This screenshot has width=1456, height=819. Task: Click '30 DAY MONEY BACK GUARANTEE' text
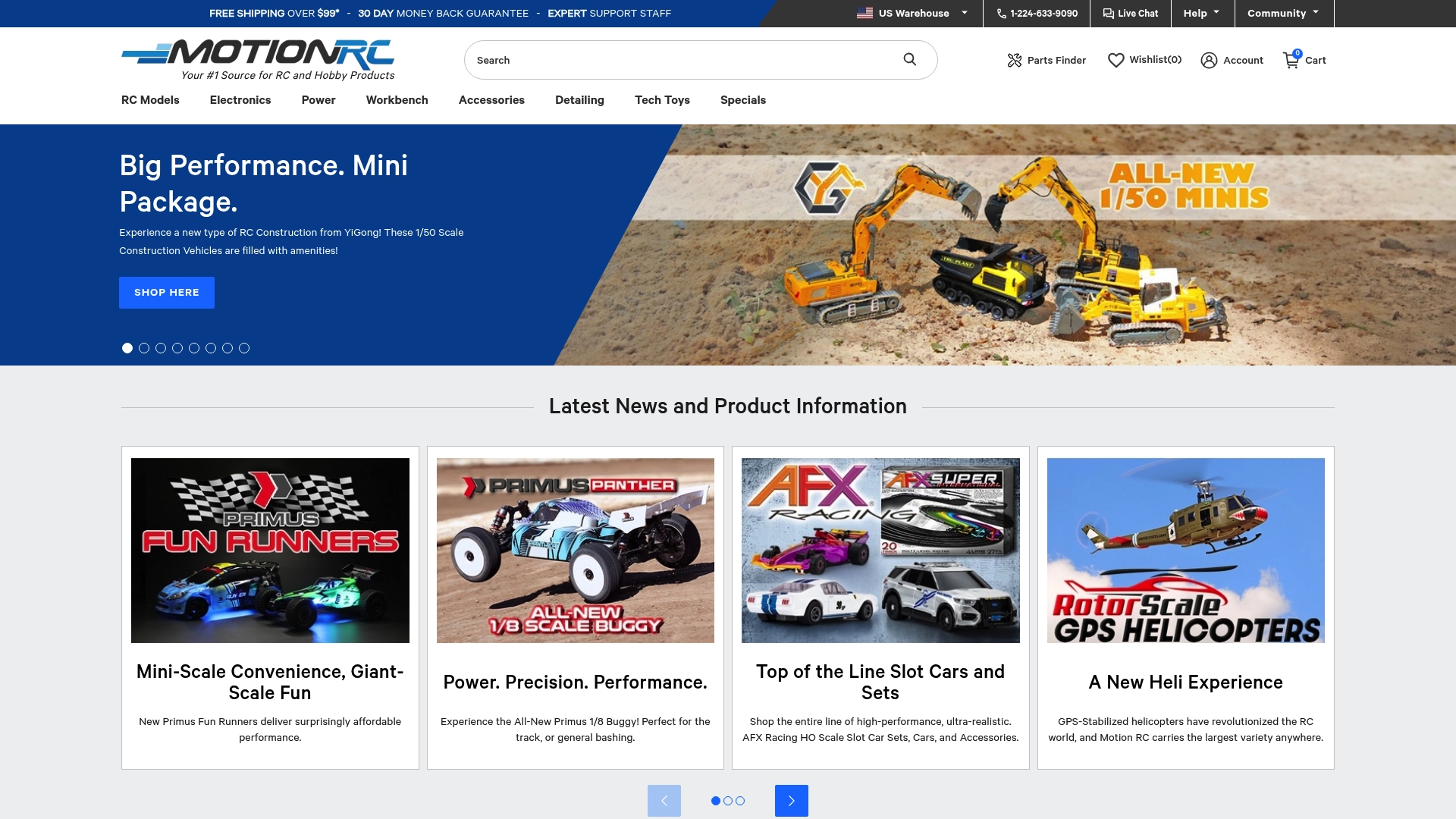pos(443,13)
